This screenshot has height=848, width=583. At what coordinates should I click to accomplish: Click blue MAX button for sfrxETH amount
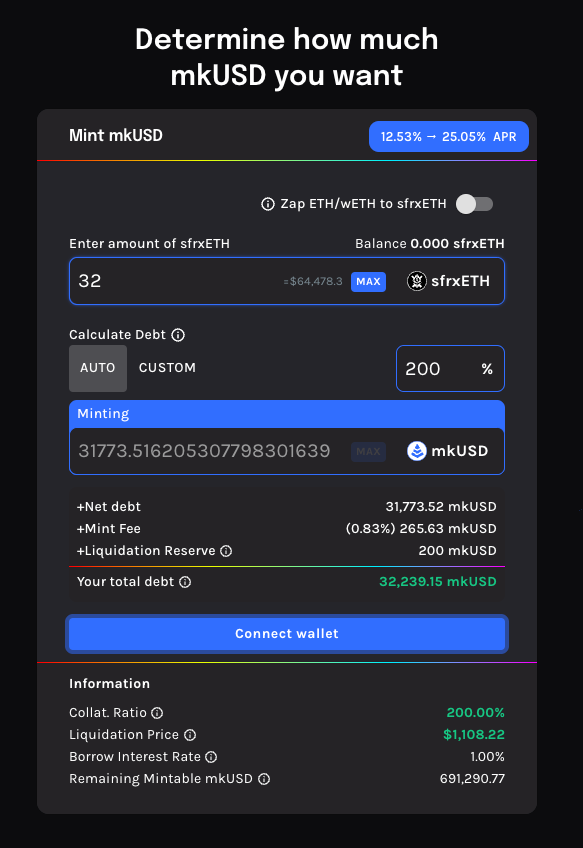pos(368,282)
